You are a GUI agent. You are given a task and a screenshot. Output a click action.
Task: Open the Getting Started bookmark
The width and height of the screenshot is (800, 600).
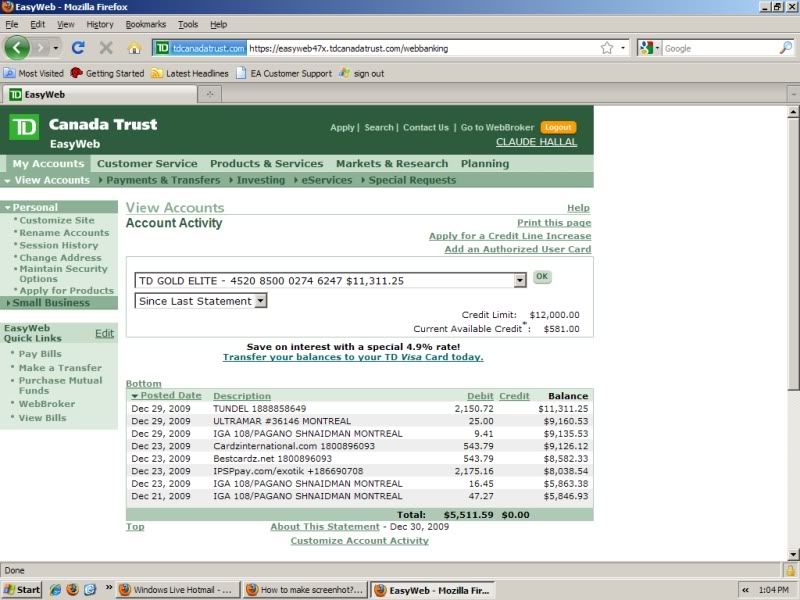108,73
